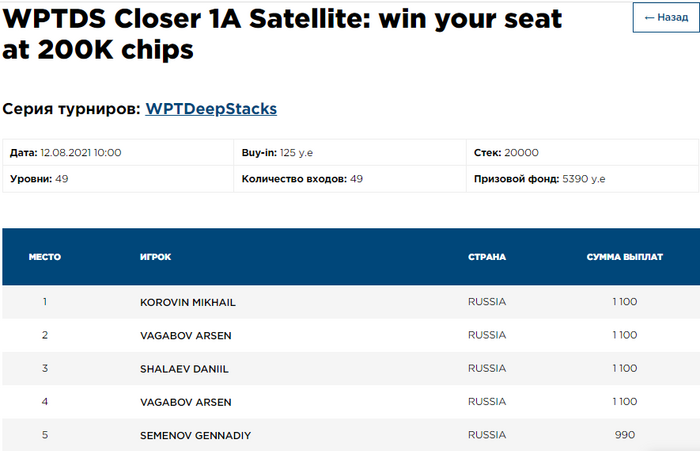This screenshot has height=451, width=700.
Task: Click the place number 4 link
Action: [45, 402]
